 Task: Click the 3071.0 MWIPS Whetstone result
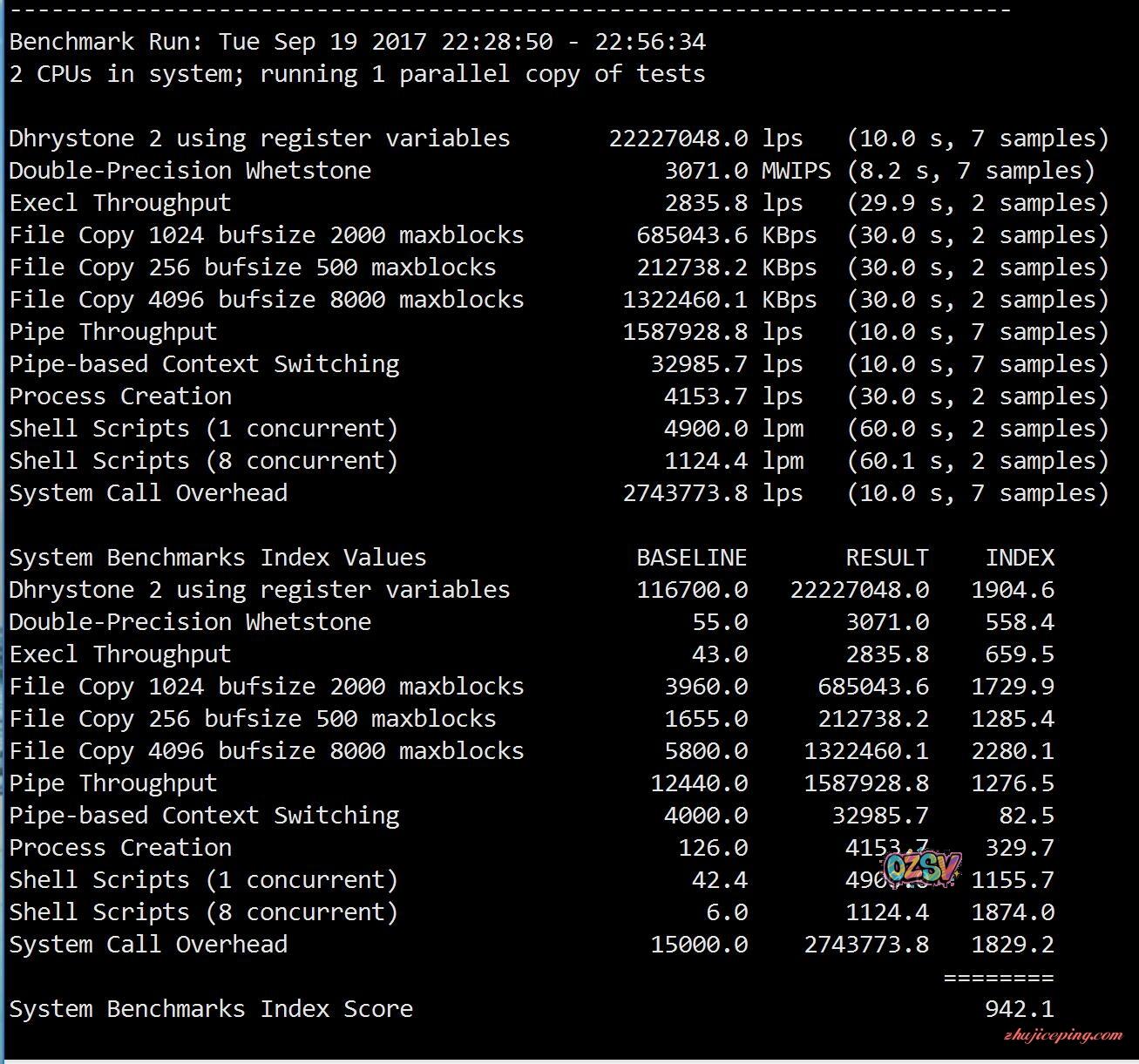coord(706,171)
